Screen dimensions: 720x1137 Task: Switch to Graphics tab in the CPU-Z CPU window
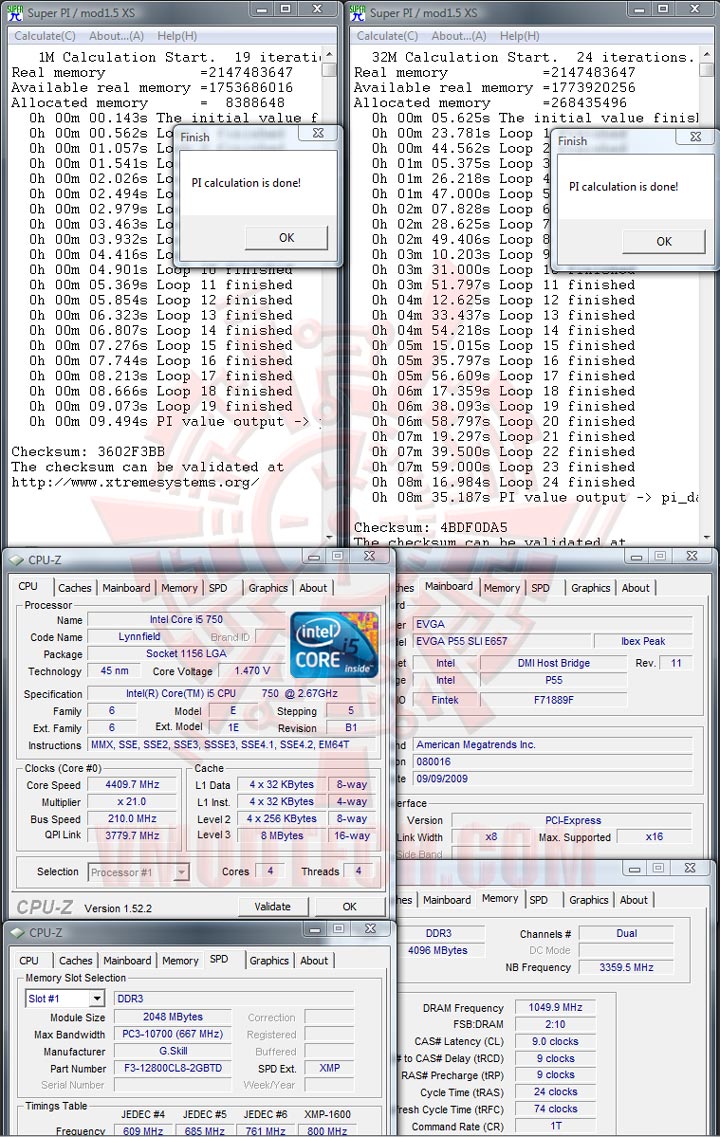pos(268,588)
